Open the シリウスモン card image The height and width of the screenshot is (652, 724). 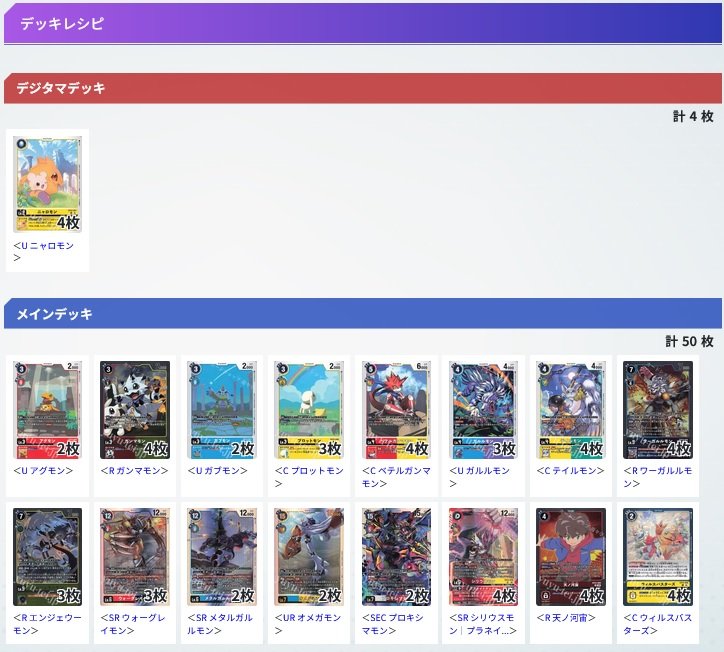(x=483, y=557)
